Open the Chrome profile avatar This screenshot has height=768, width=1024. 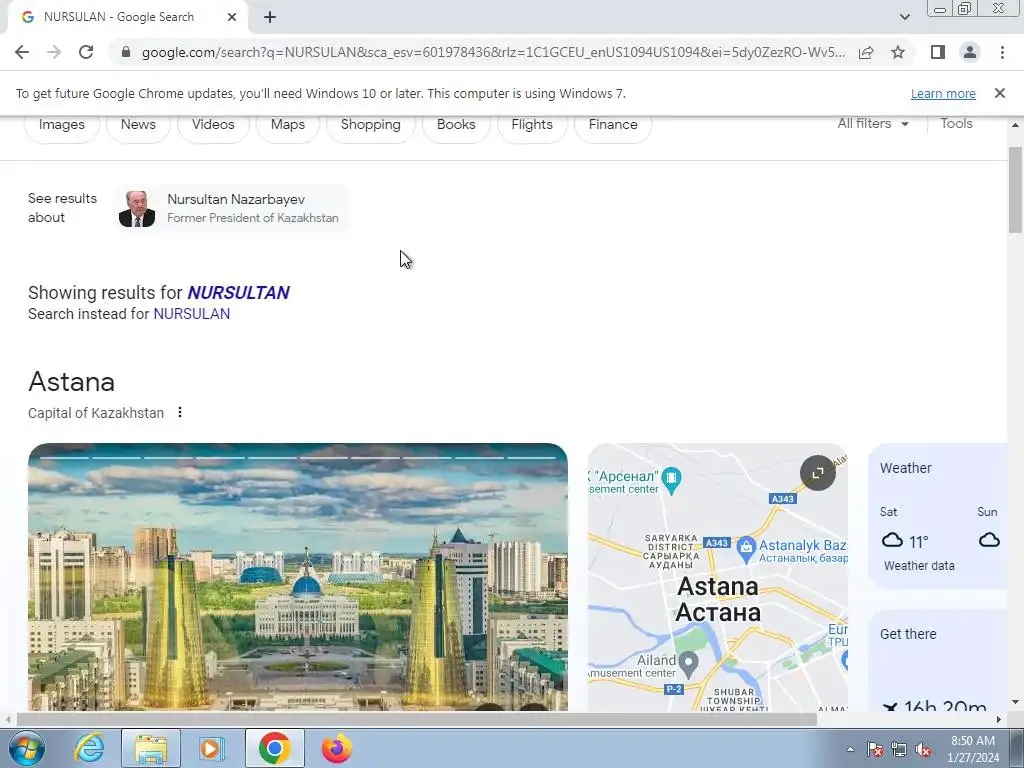pyautogui.click(x=970, y=52)
